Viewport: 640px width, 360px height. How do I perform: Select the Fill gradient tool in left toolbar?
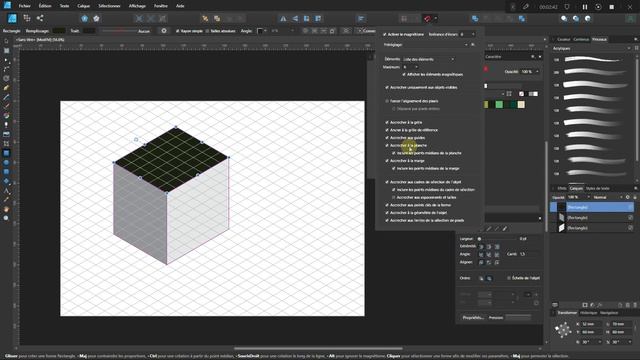pos(6,116)
